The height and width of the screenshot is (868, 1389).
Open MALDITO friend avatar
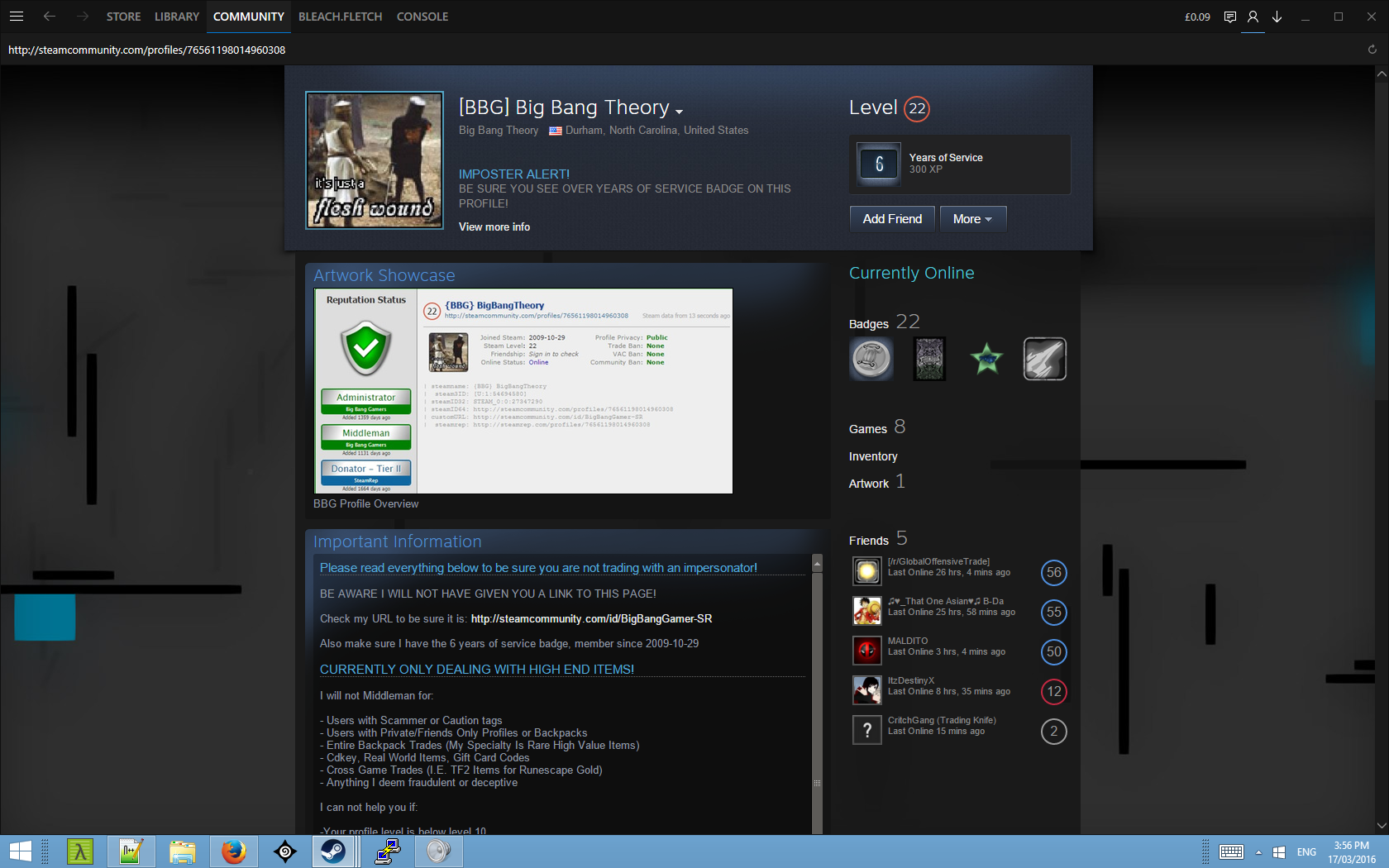point(867,651)
